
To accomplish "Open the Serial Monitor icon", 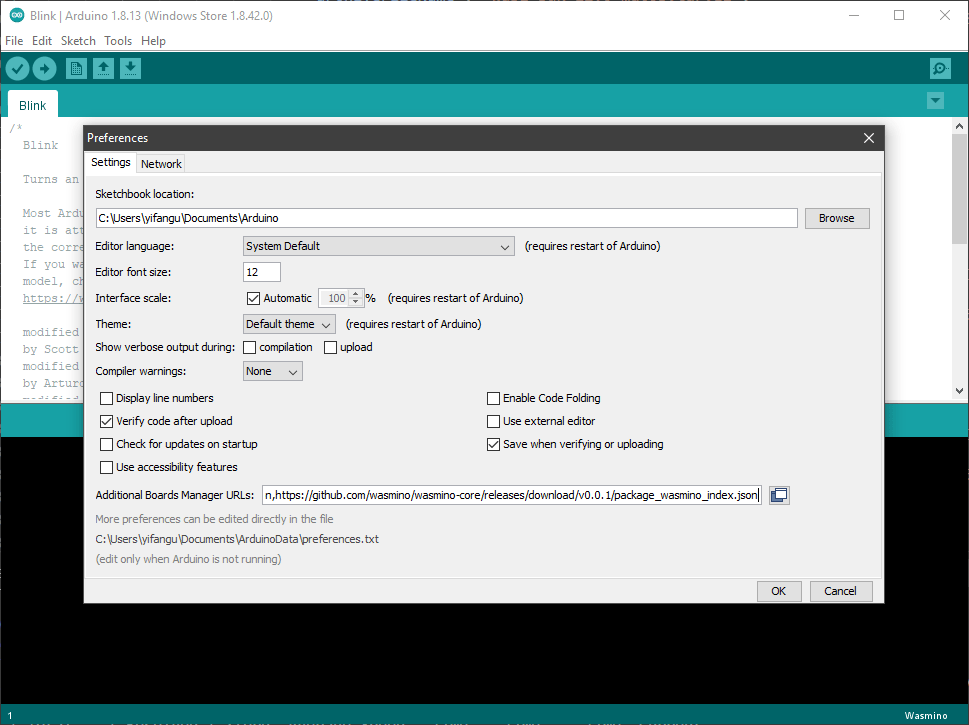I will tap(940, 69).
